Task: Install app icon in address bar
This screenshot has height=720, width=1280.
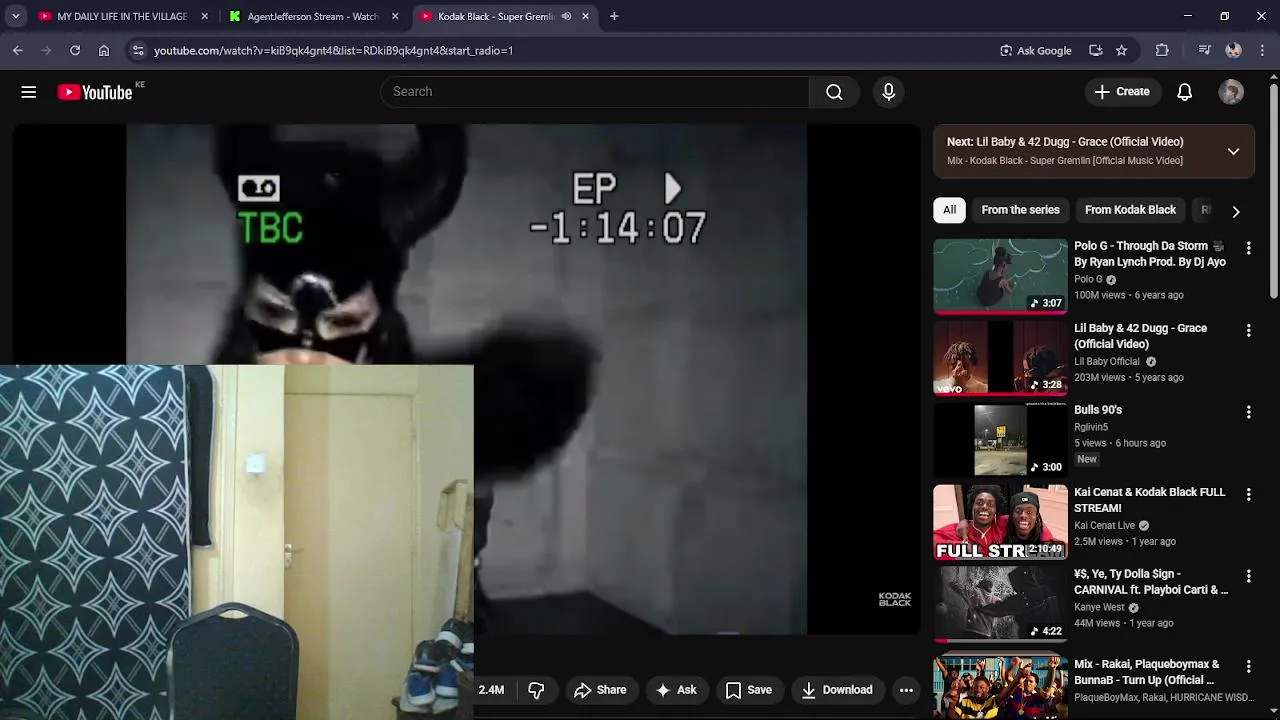Action: 1096,50
